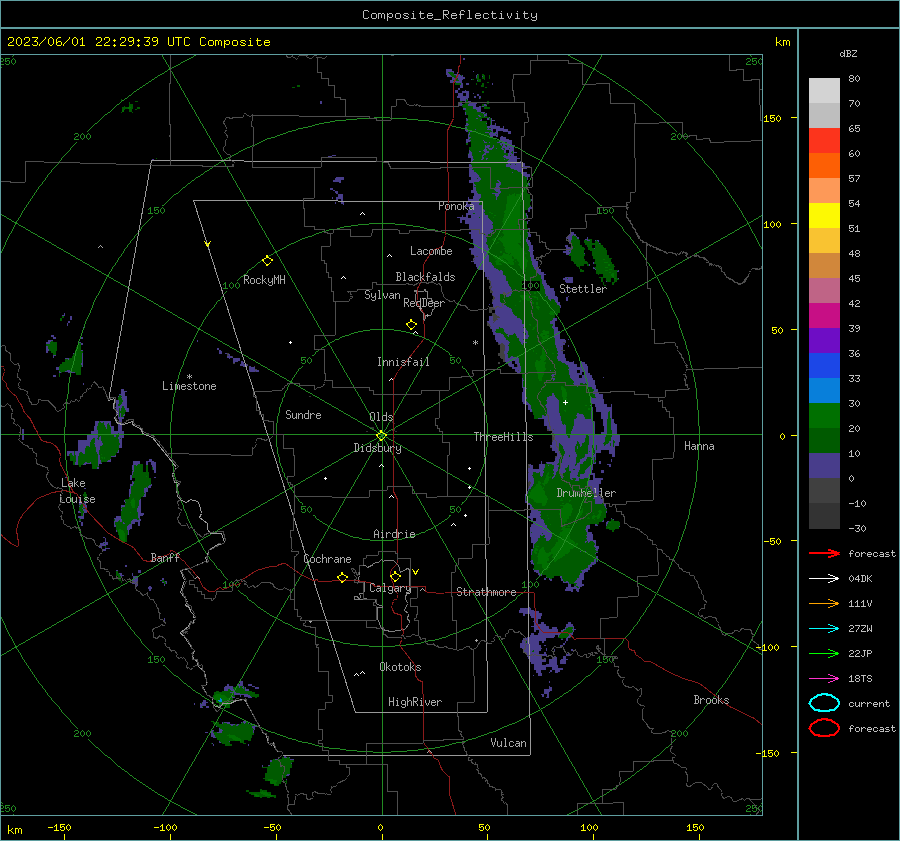
Task: Click the white plus marker northwest of Drumheller
Action: tap(565, 402)
